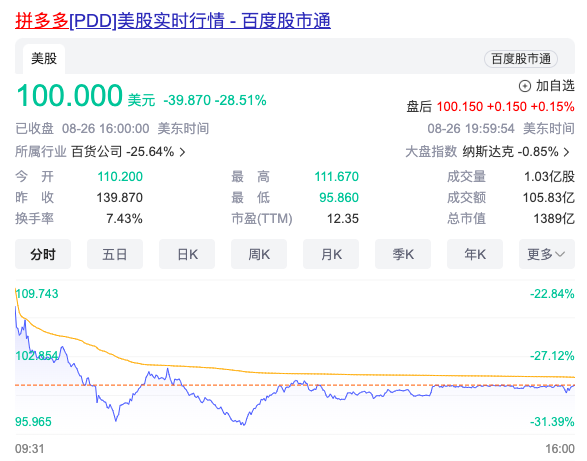Screen dimensions: 587x461
Task: Click the plus icon beside 加自选
Action: 524,86
